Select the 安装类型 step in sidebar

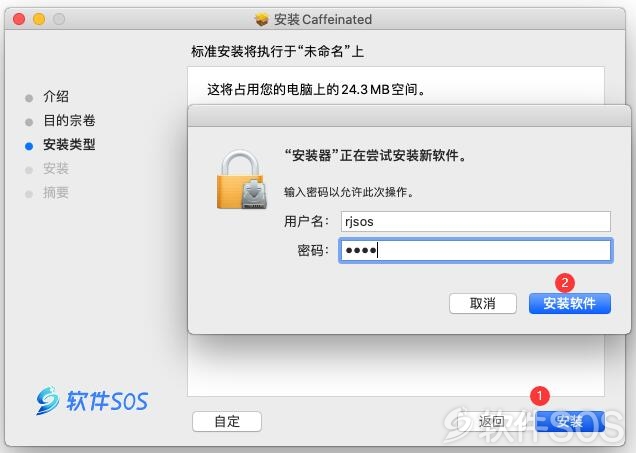coord(69,144)
